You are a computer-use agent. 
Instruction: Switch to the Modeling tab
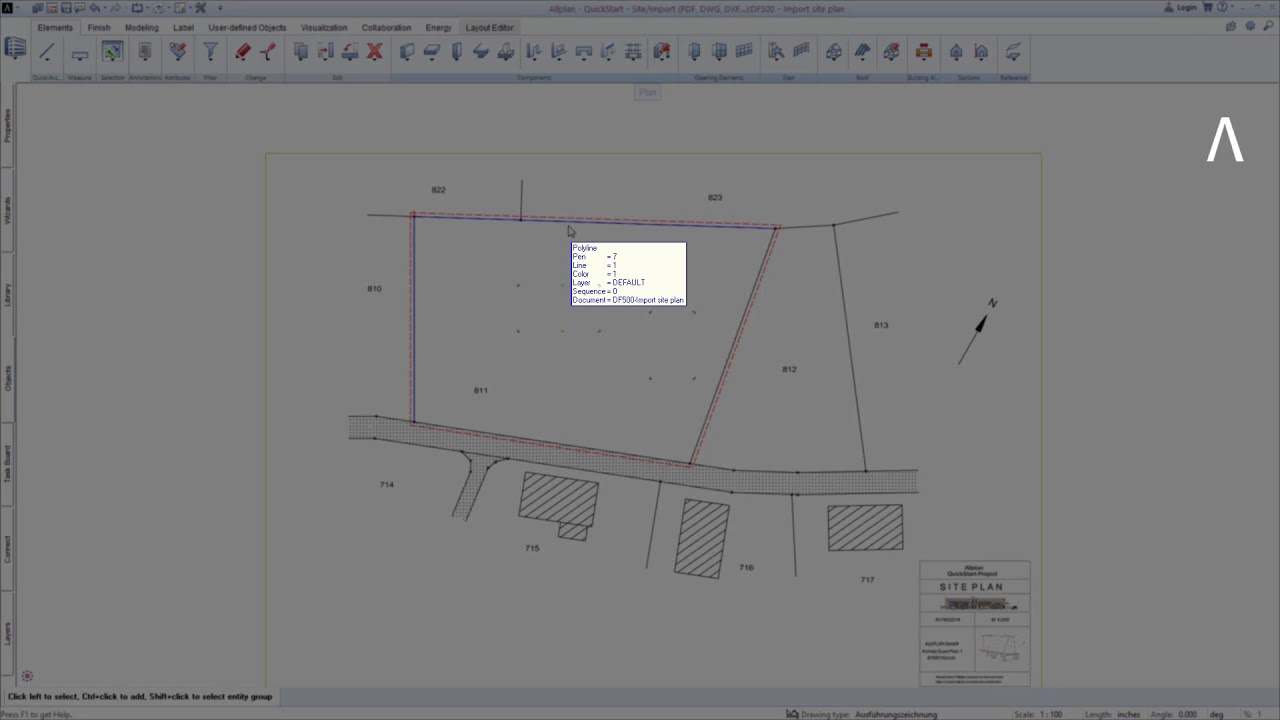pyautogui.click(x=141, y=28)
